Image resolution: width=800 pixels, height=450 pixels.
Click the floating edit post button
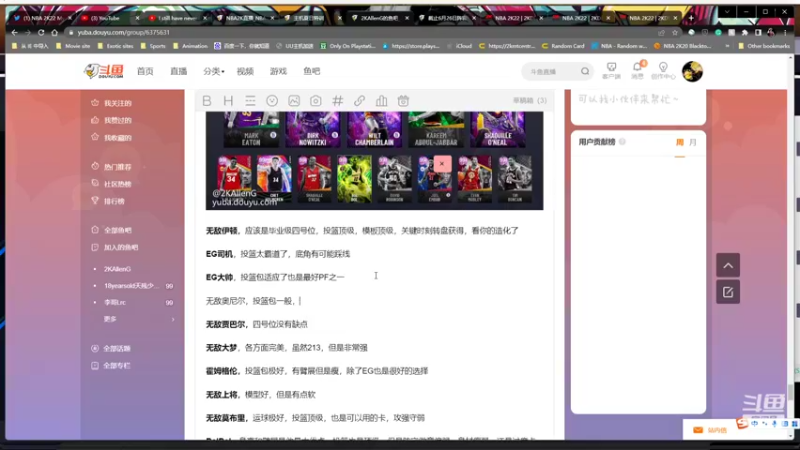(x=728, y=292)
